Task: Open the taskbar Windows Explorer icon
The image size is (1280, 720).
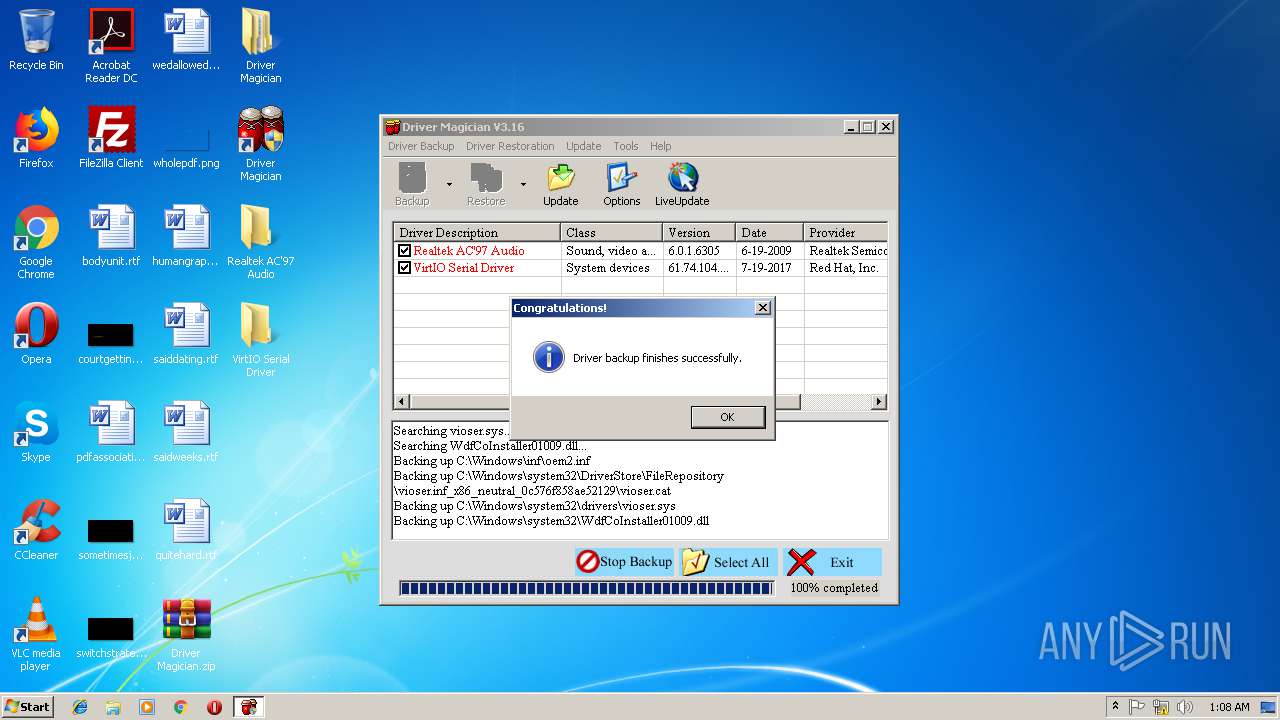Action: pos(113,707)
